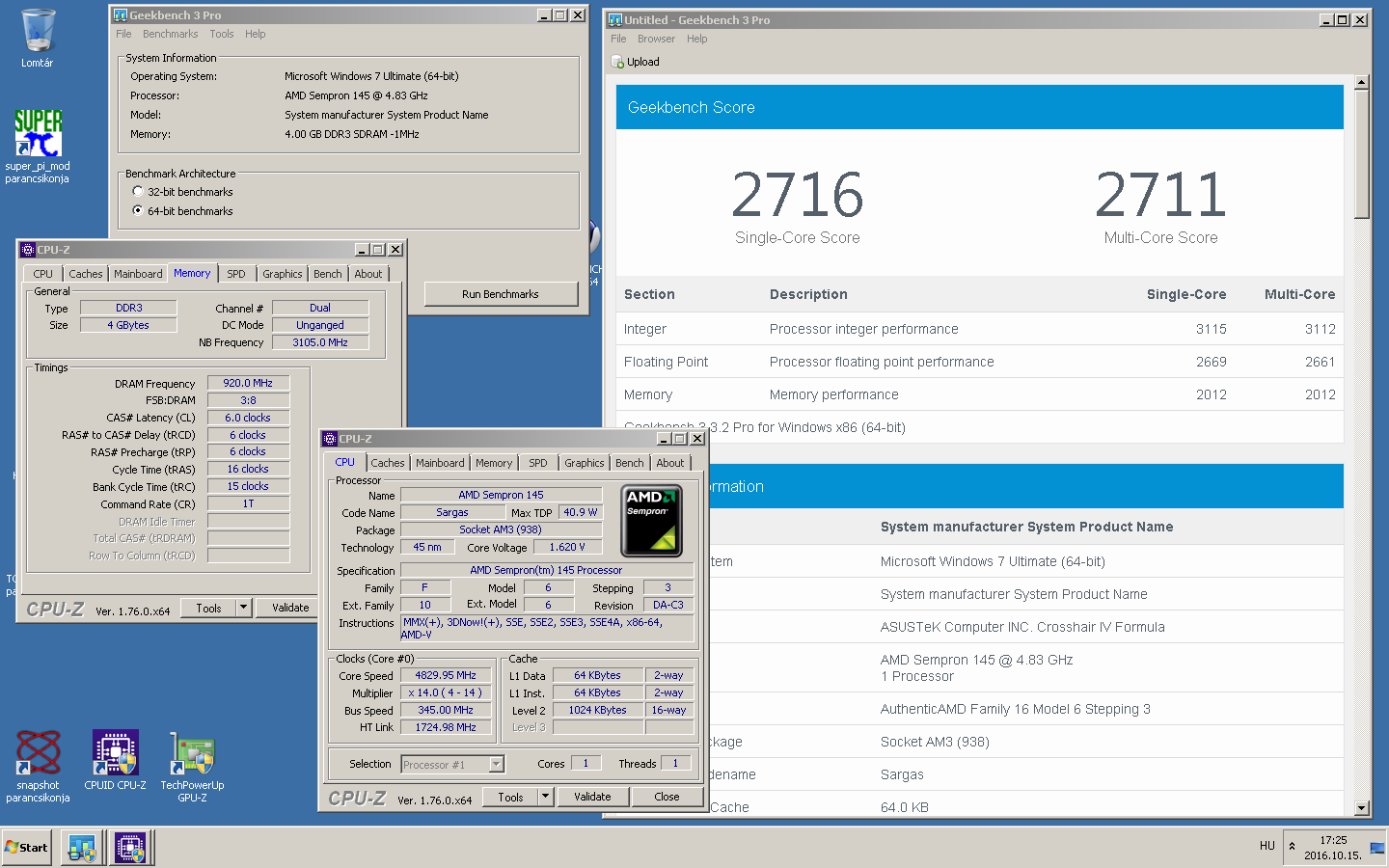This screenshot has width=1389, height=868.
Task: Open Help menu in Geekbench 3 Pro
Action: point(255,34)
